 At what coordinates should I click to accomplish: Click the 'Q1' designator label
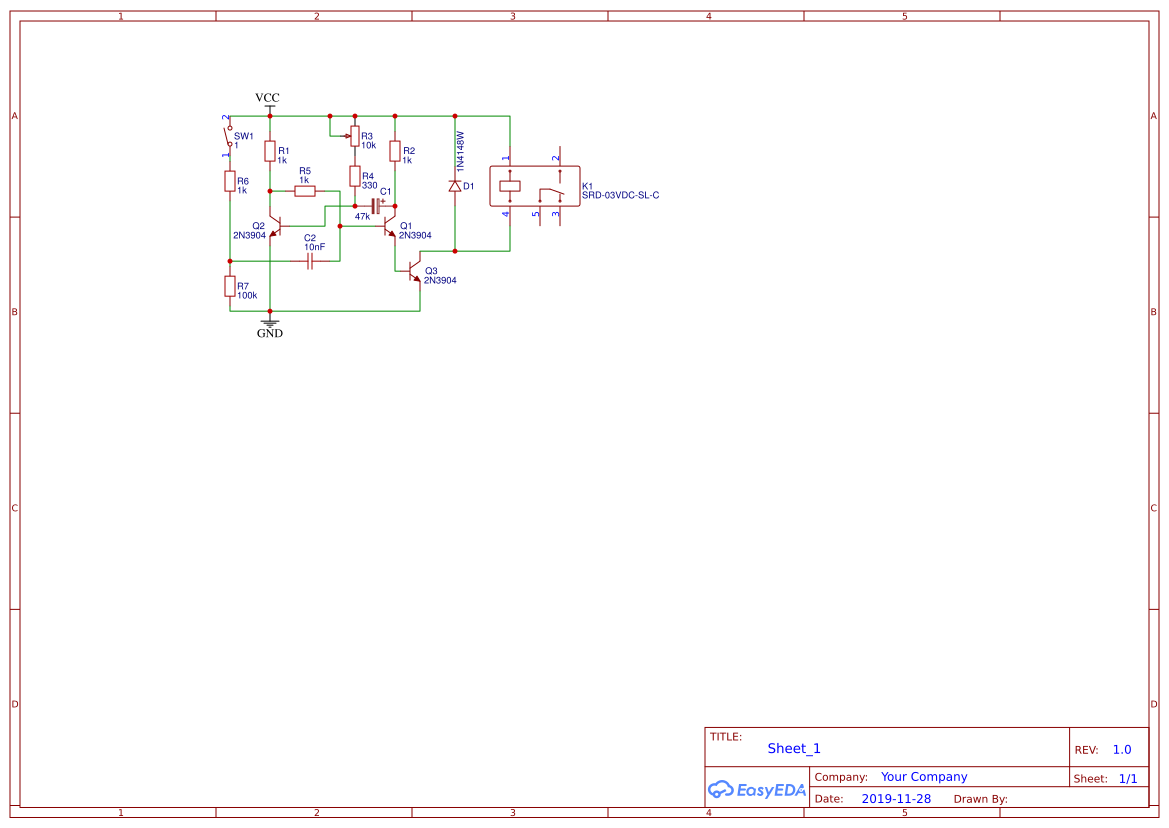pos(406,226)
